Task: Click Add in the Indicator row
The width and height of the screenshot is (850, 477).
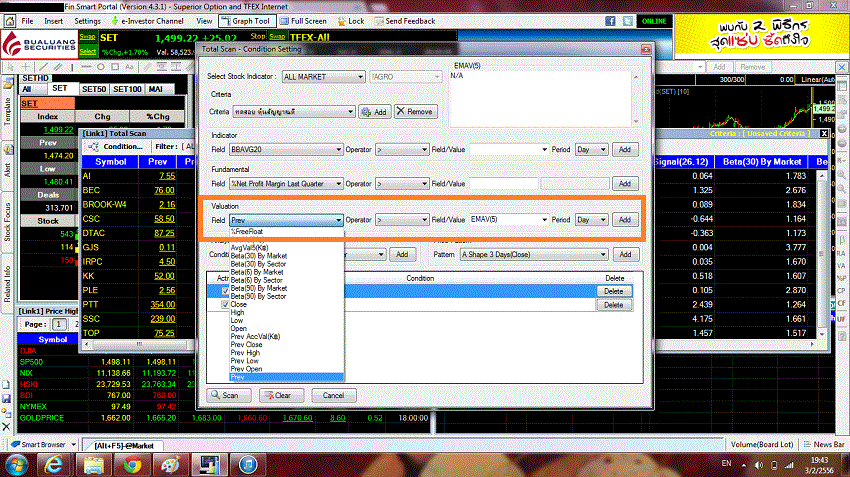Action: (624, 149)
